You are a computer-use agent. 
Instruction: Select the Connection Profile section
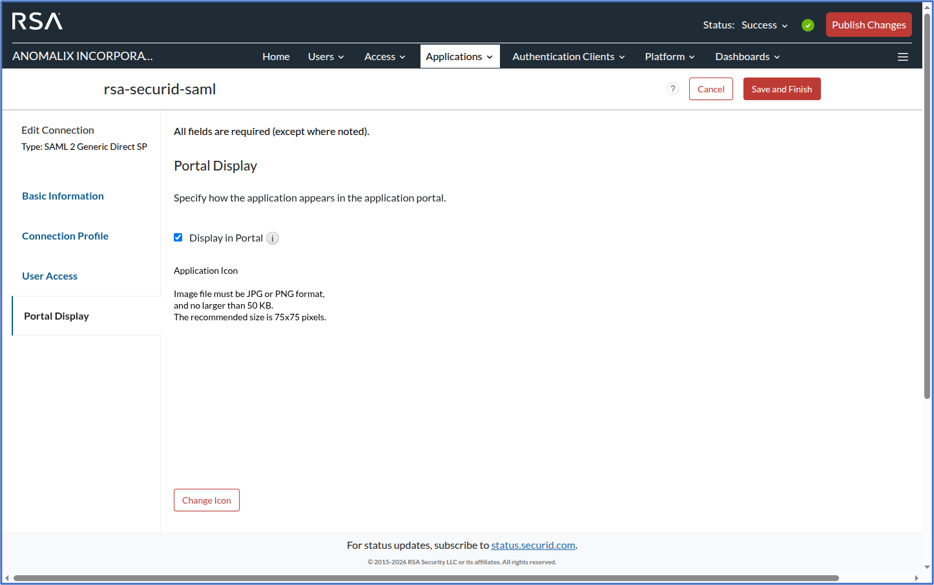tap(65, 236)
